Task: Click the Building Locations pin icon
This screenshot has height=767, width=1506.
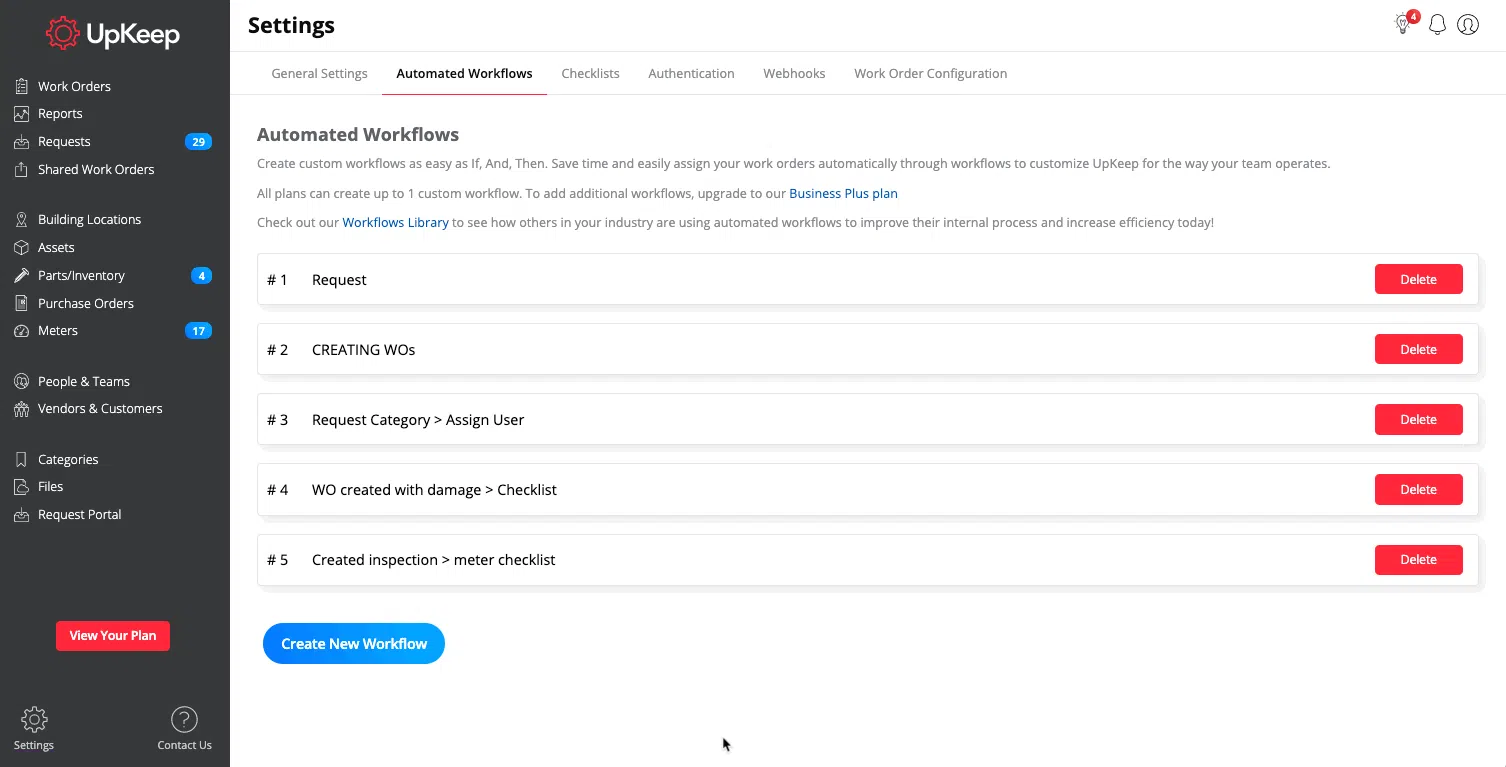Action: point(21,220)
